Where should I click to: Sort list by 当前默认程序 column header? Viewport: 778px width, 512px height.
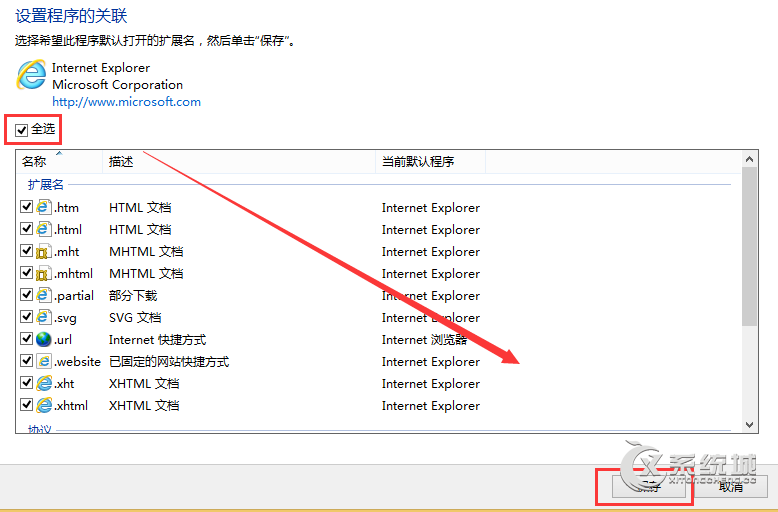click(431, 161)
